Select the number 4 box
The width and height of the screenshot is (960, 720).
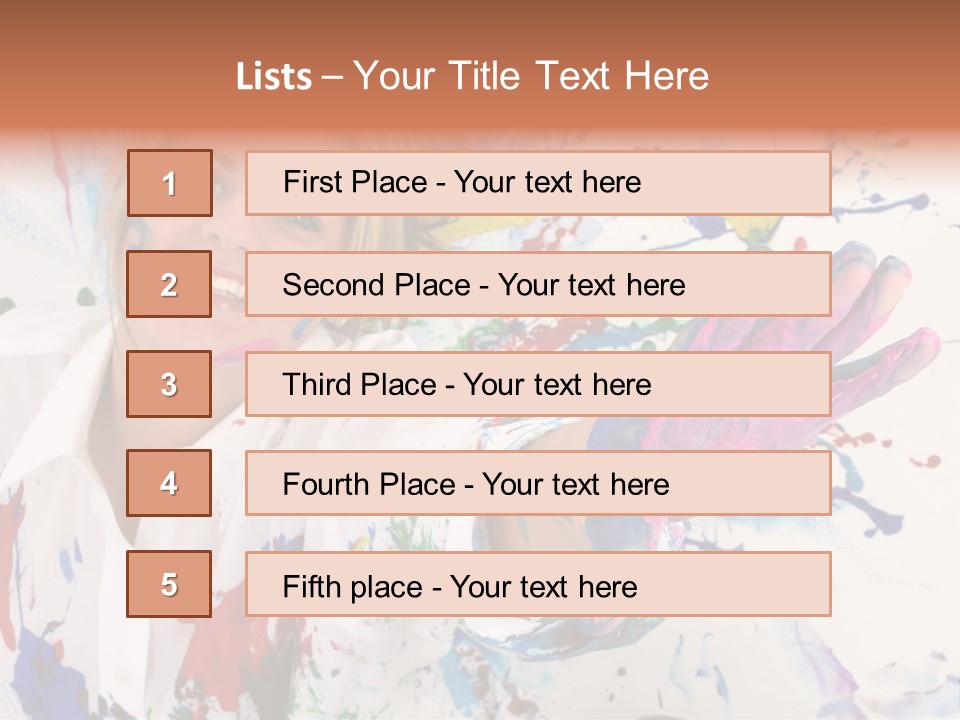pos(170,484)
